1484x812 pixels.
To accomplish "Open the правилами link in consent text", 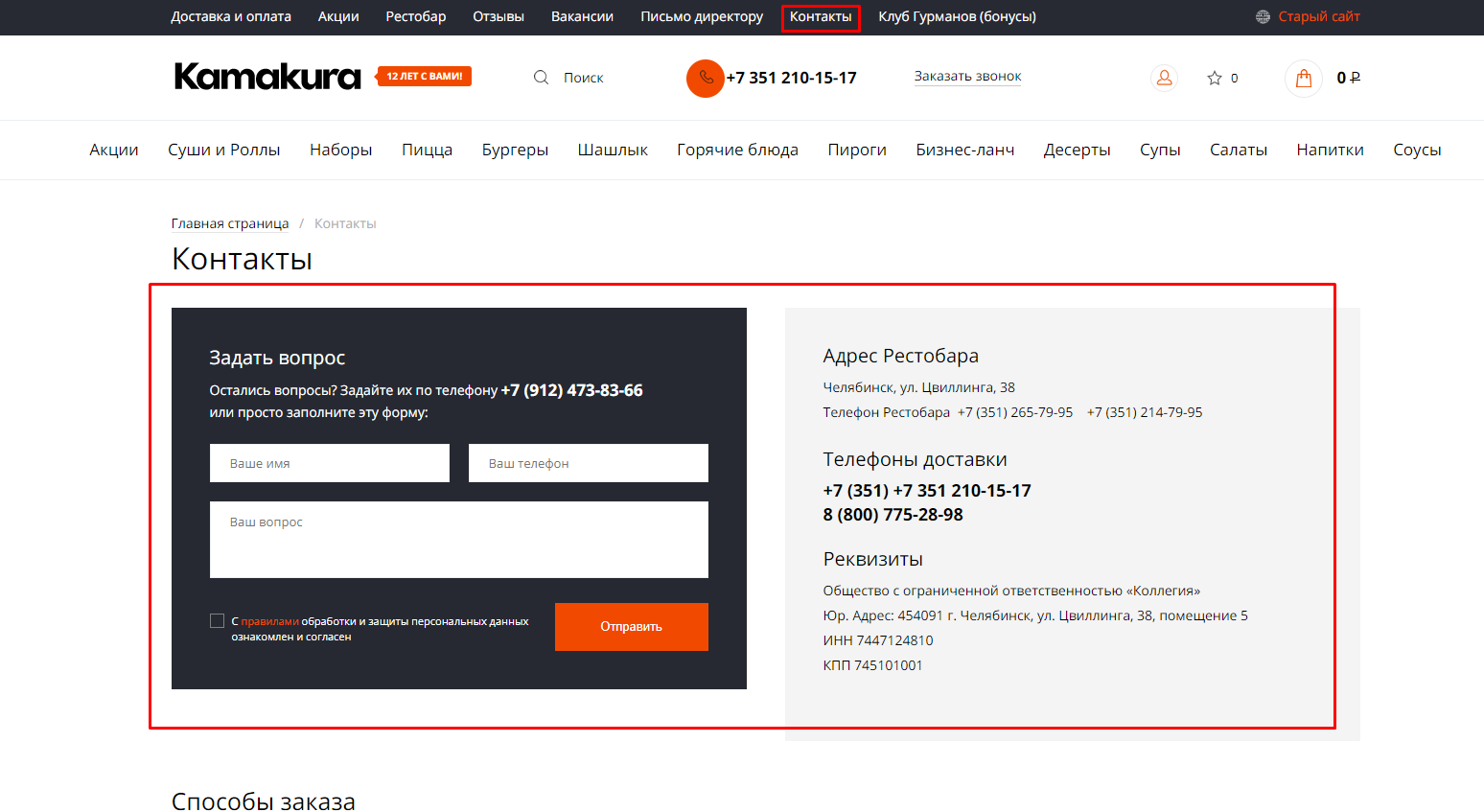I will (x=269, y=621).
